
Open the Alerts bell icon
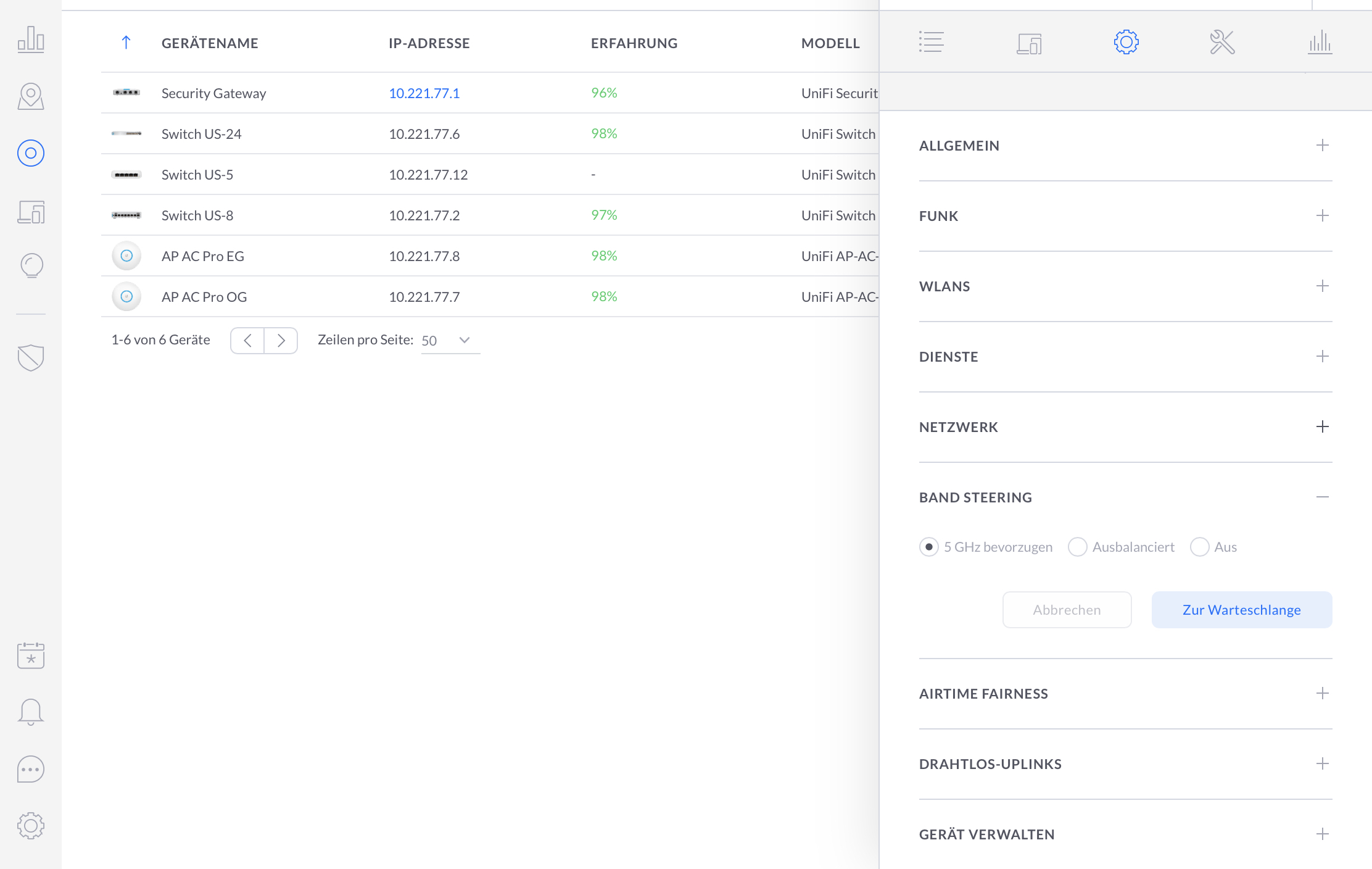click(x=31, y=712)
